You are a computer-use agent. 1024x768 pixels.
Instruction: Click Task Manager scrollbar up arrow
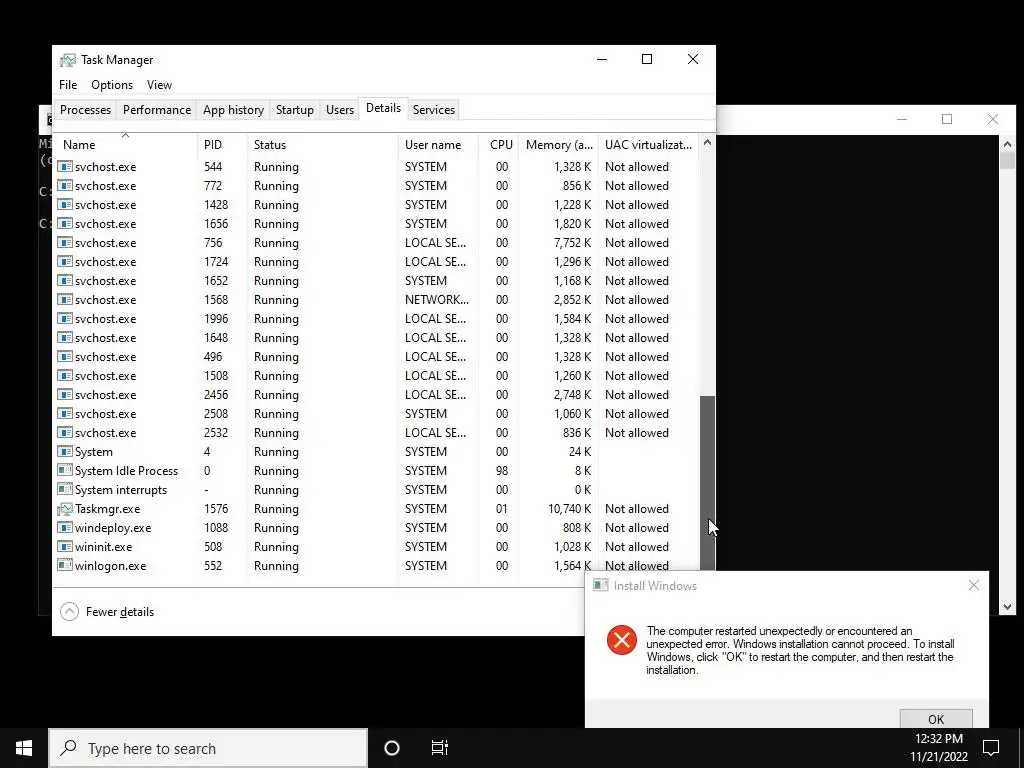click(x=707, y=142)
